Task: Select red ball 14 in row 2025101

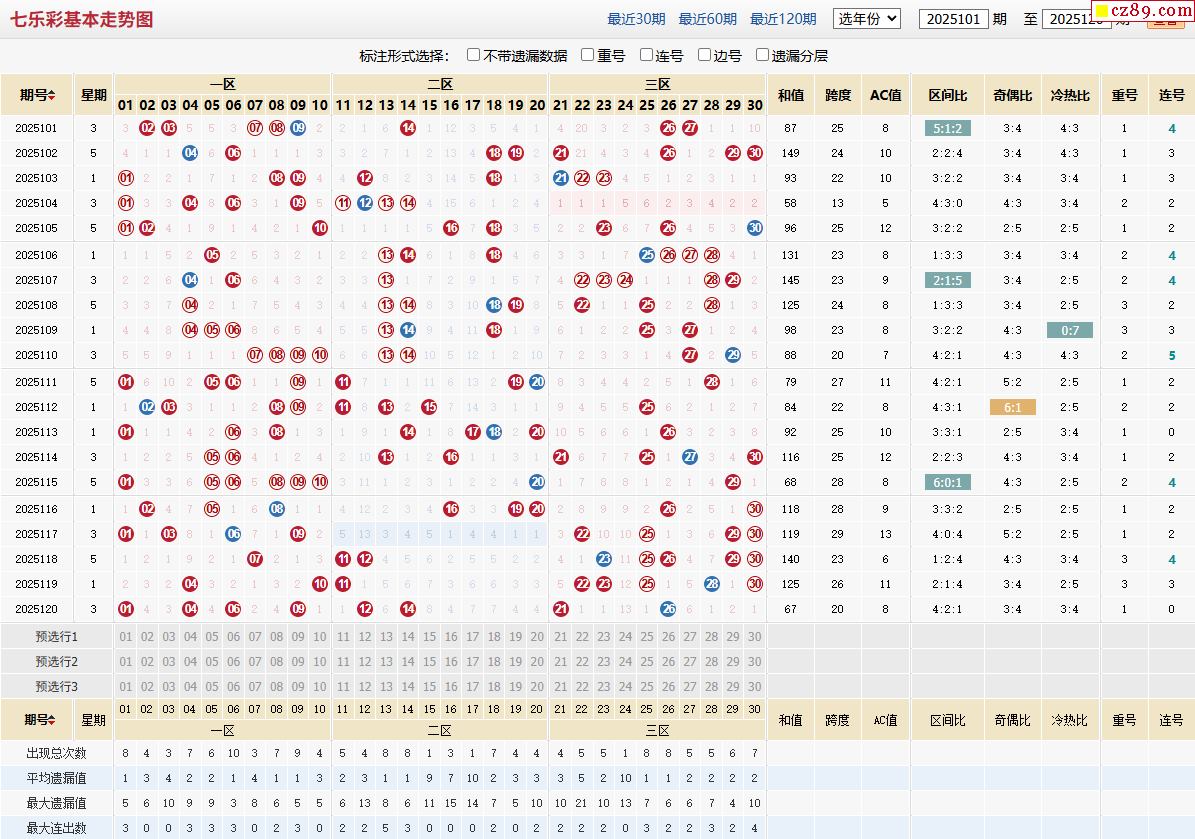Action: [x=408, y=128]
